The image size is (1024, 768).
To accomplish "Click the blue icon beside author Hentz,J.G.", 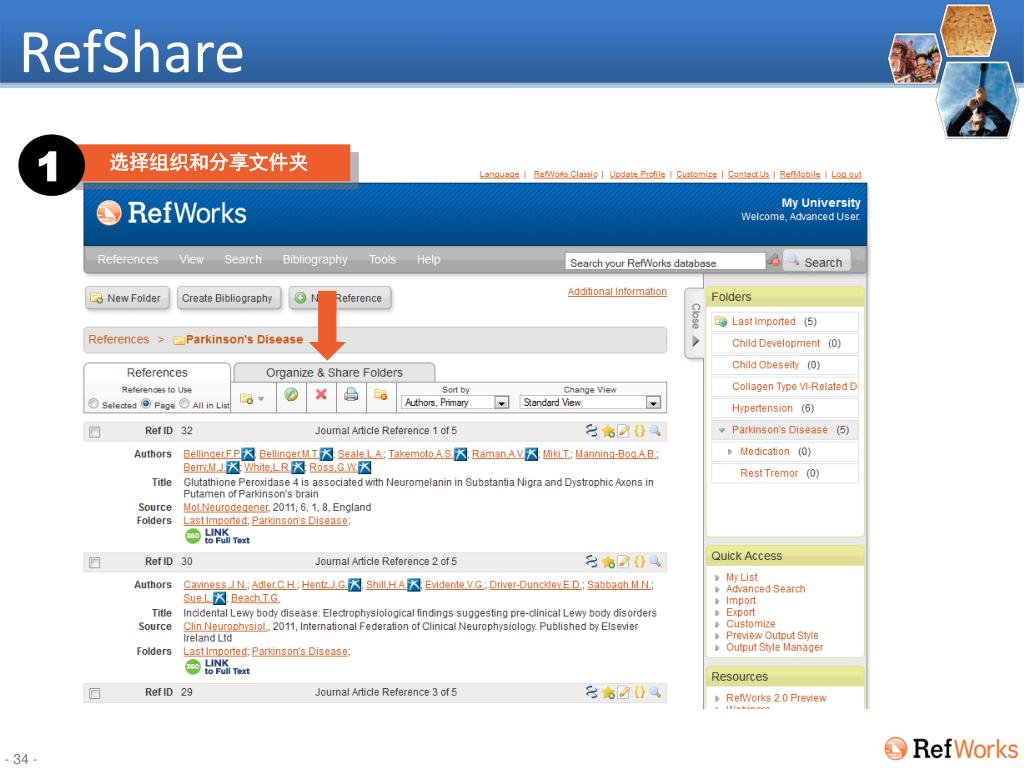I will (x=354, y=584).
